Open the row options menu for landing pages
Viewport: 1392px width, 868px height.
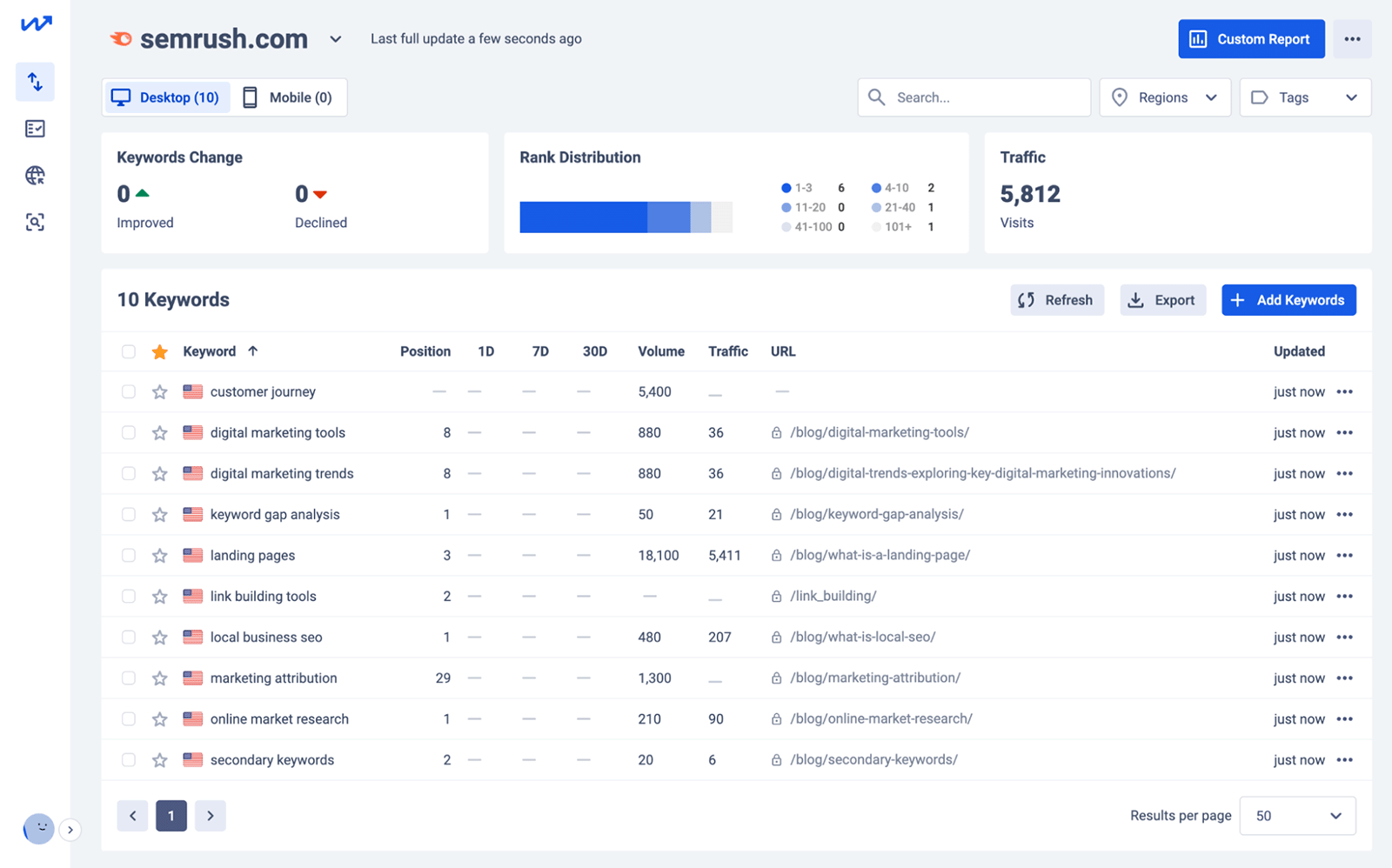1345,555
